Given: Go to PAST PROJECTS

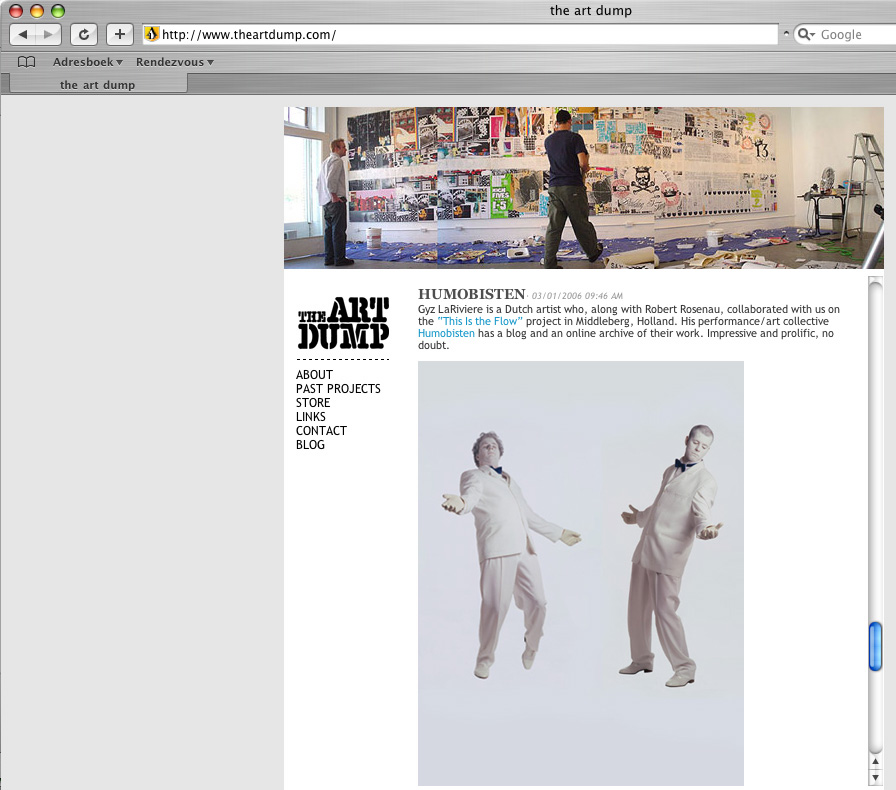Looking at the screenshot, I should click(338, 389).
